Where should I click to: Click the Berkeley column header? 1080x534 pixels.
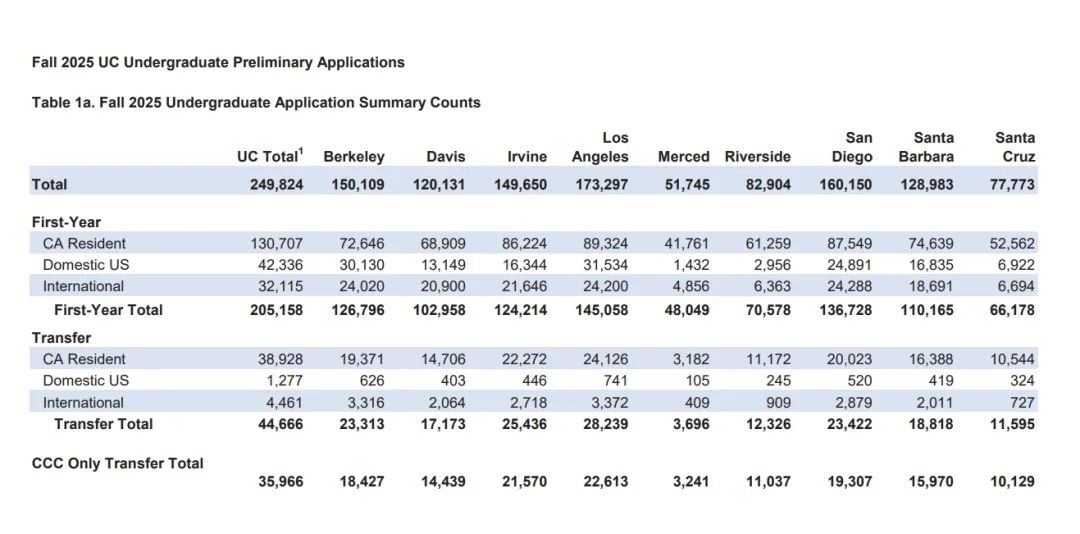(x=353, y=157)
